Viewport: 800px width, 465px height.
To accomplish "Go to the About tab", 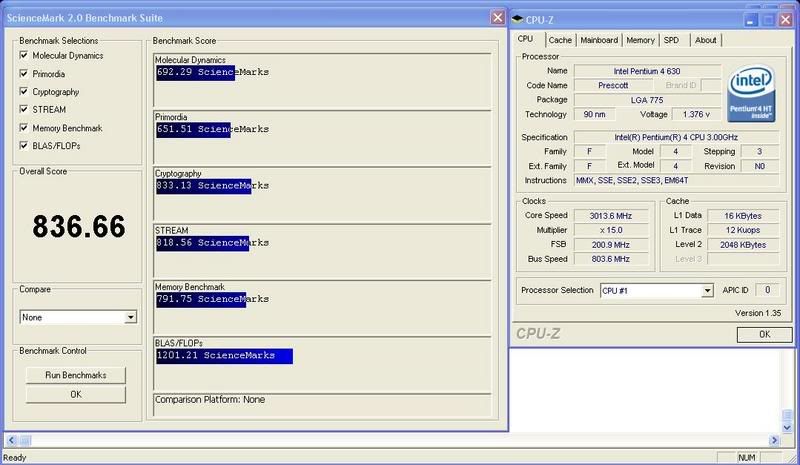I will [x=705, y=40].
